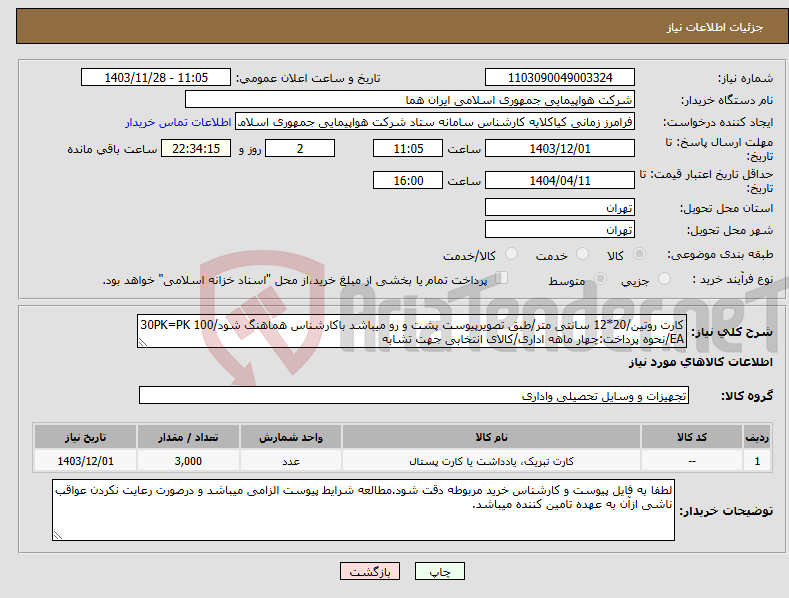This screenshot has width=789, height=598.
Task: Click the need date cell 1403/12/01
Action: point(86,461)
